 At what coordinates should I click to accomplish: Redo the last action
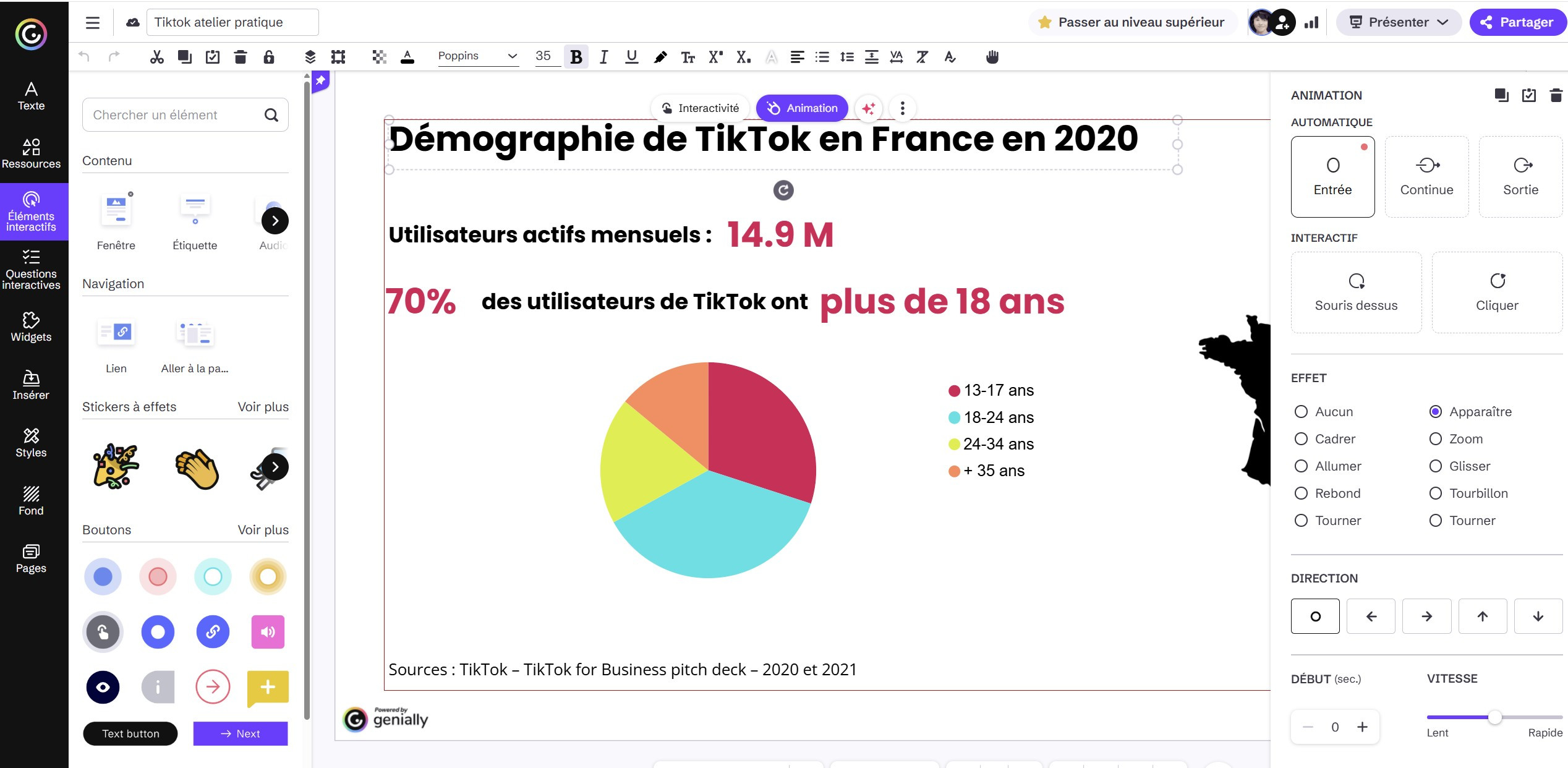[x=114, y=57]
